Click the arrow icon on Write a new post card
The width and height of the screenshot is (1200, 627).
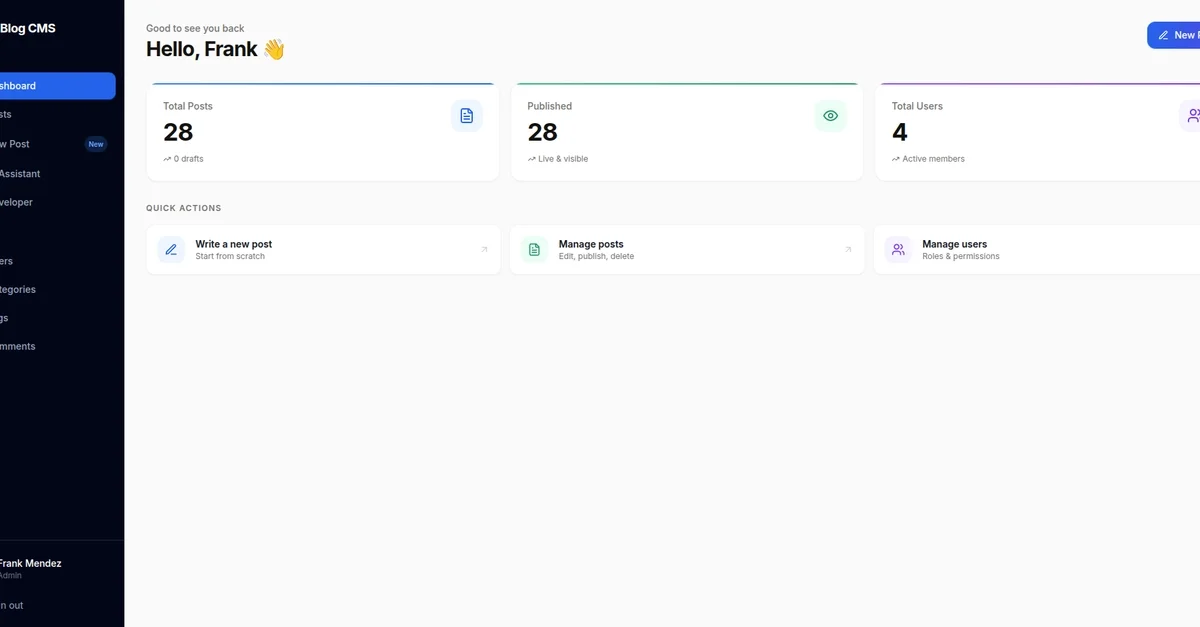[484, 250]
